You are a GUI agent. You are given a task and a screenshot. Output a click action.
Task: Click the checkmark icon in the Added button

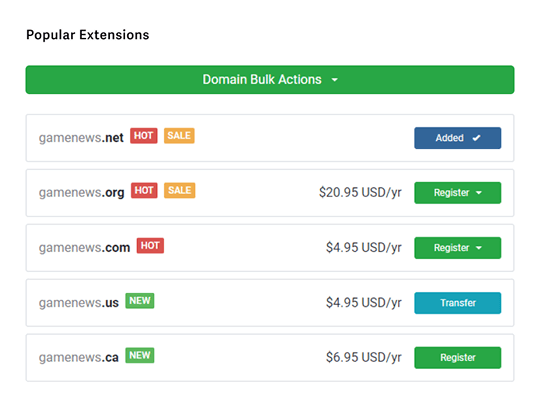point(477,138)
